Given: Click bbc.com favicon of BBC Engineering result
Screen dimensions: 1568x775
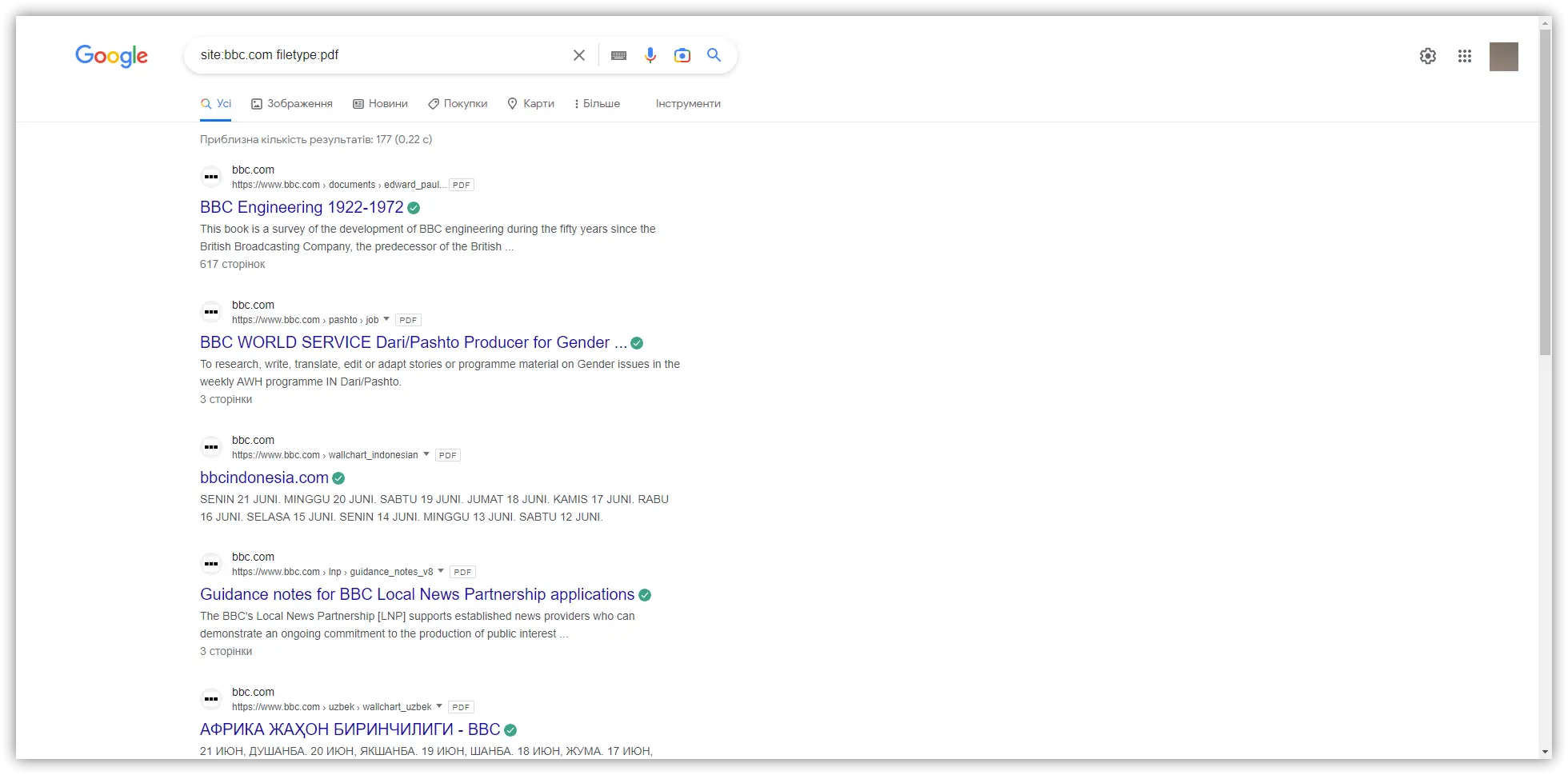Looking at the screenshot, I should [211, 177].
